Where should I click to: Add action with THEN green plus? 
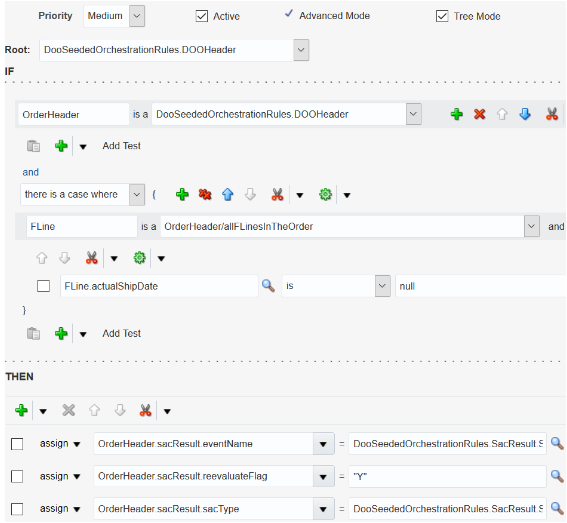[x=21, y=411]
